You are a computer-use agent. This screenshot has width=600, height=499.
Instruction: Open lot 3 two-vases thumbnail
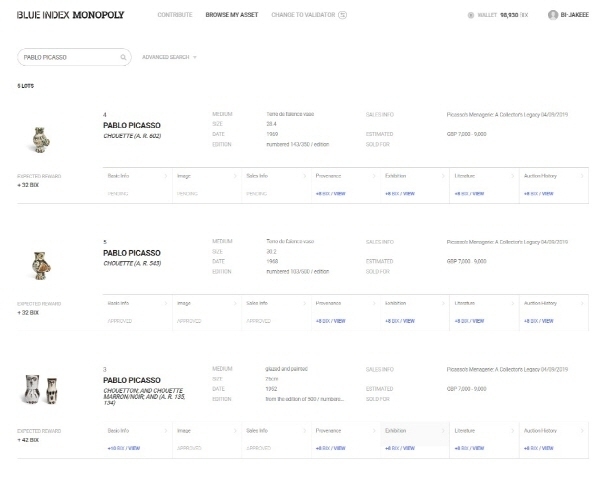41,389
